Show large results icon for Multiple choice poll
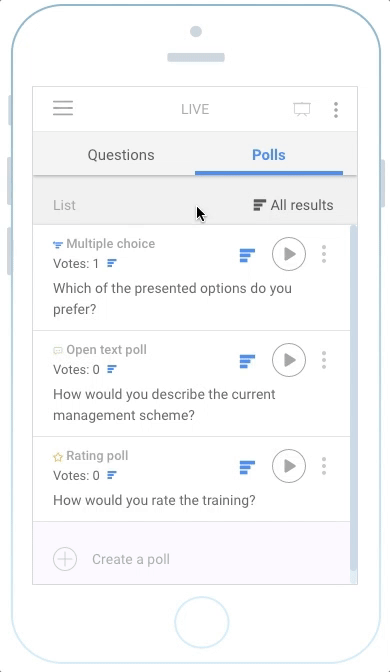Image resolution: width=390 pixels, height=672 pixels. (x=247, y=255)
